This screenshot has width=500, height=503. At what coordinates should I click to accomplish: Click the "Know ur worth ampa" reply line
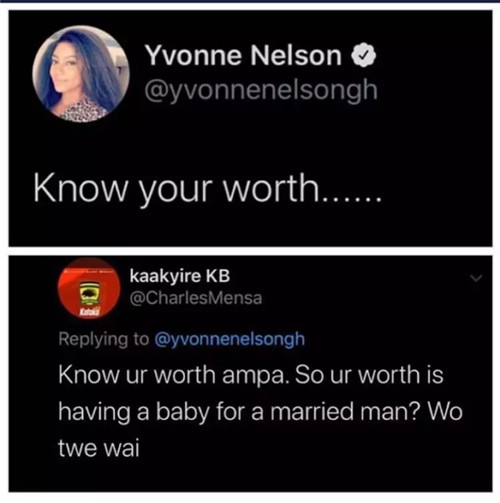172,375
